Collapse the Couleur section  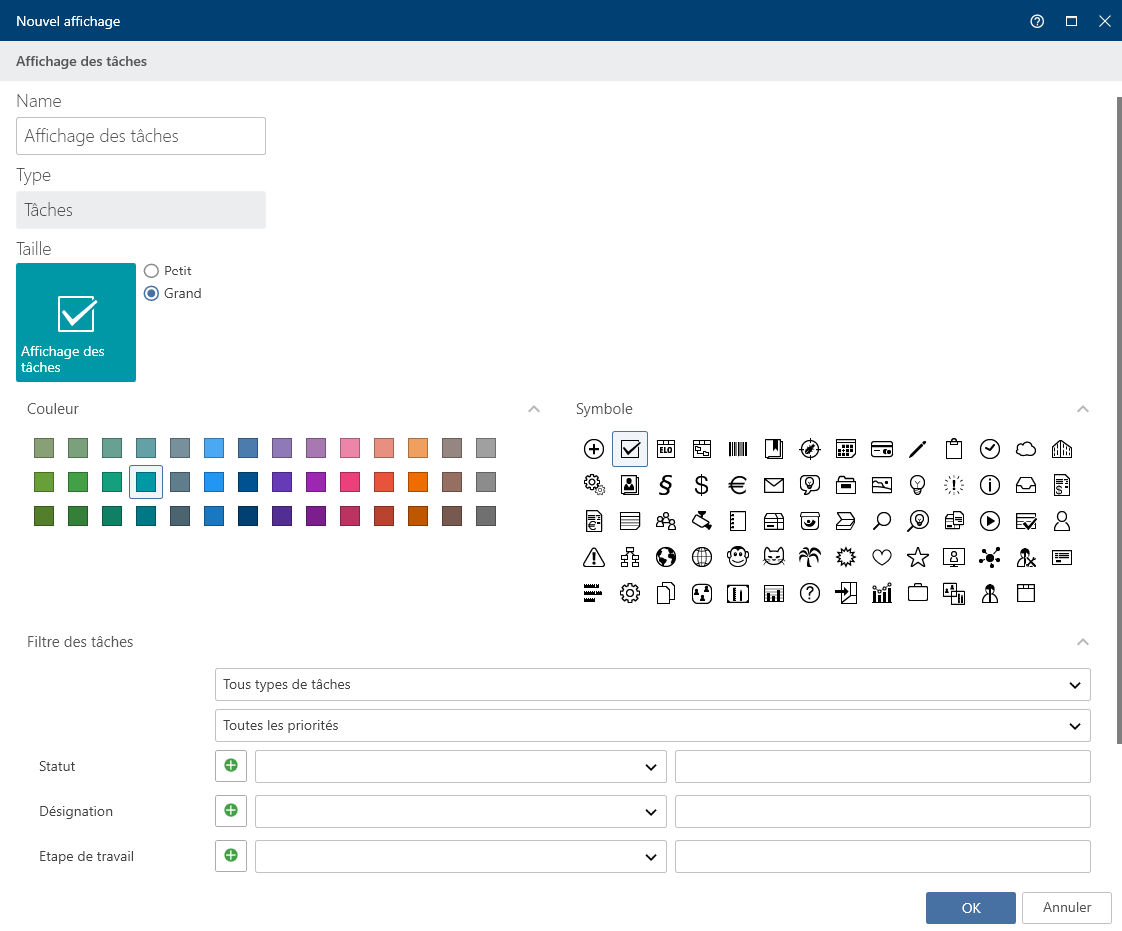point(534,409)
